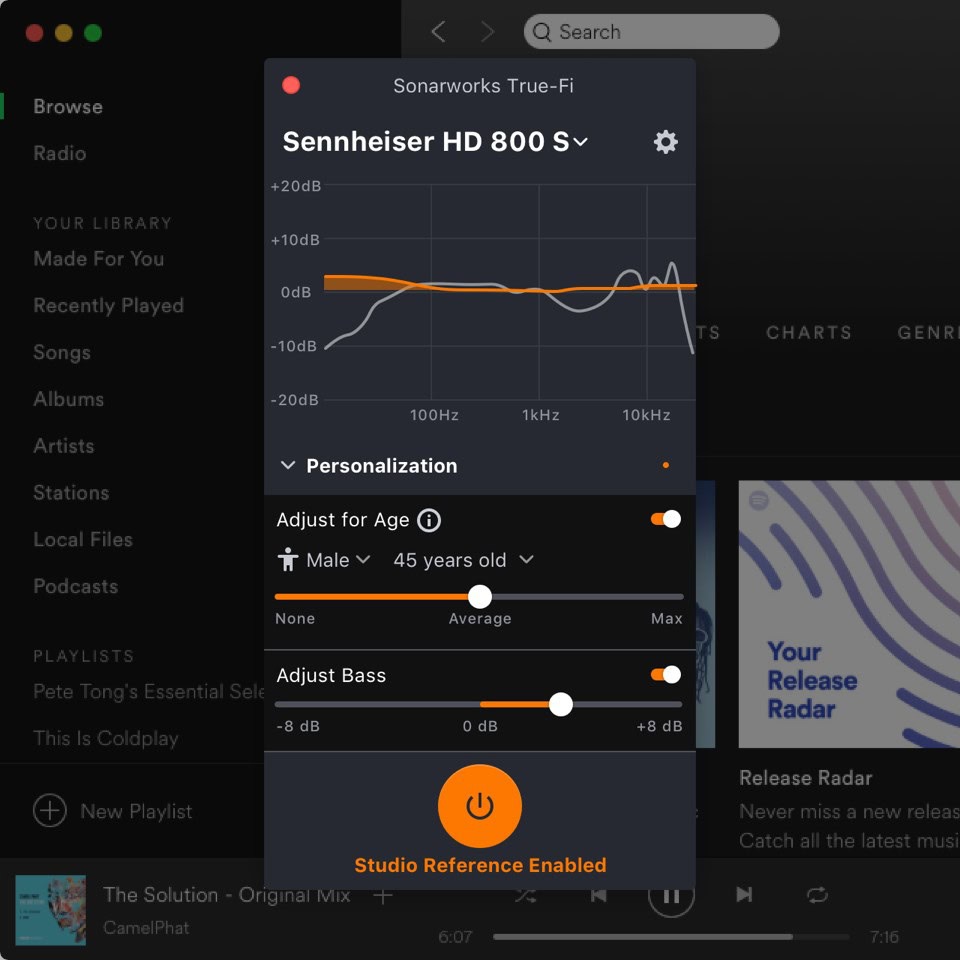Turn off Adjust for Age

tap(664, 519)
